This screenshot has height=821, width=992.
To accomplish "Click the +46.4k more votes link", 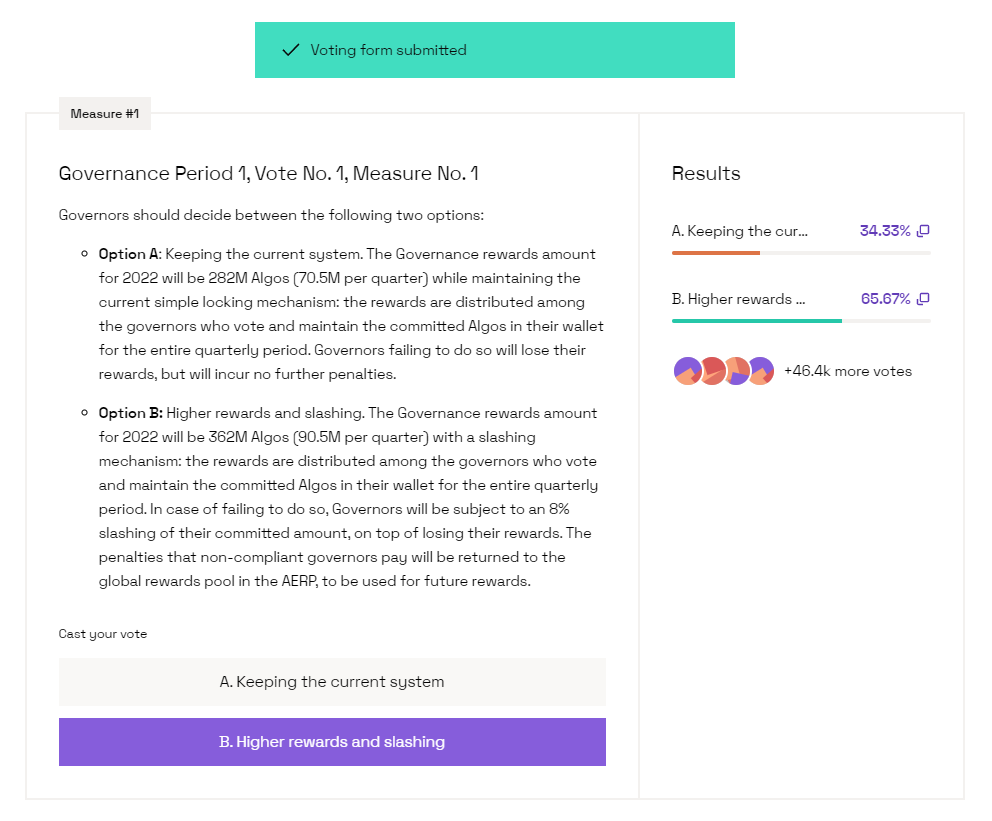I will (x=848, y=371).
